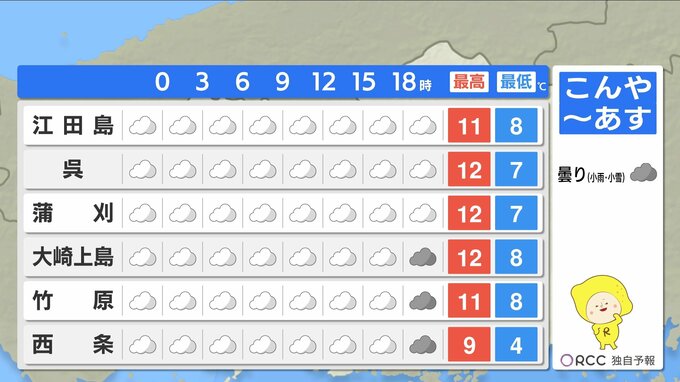Click the 独自予報 text label
Image resolution: width=680 pixels, height=382 pixels.
[633, 360]
